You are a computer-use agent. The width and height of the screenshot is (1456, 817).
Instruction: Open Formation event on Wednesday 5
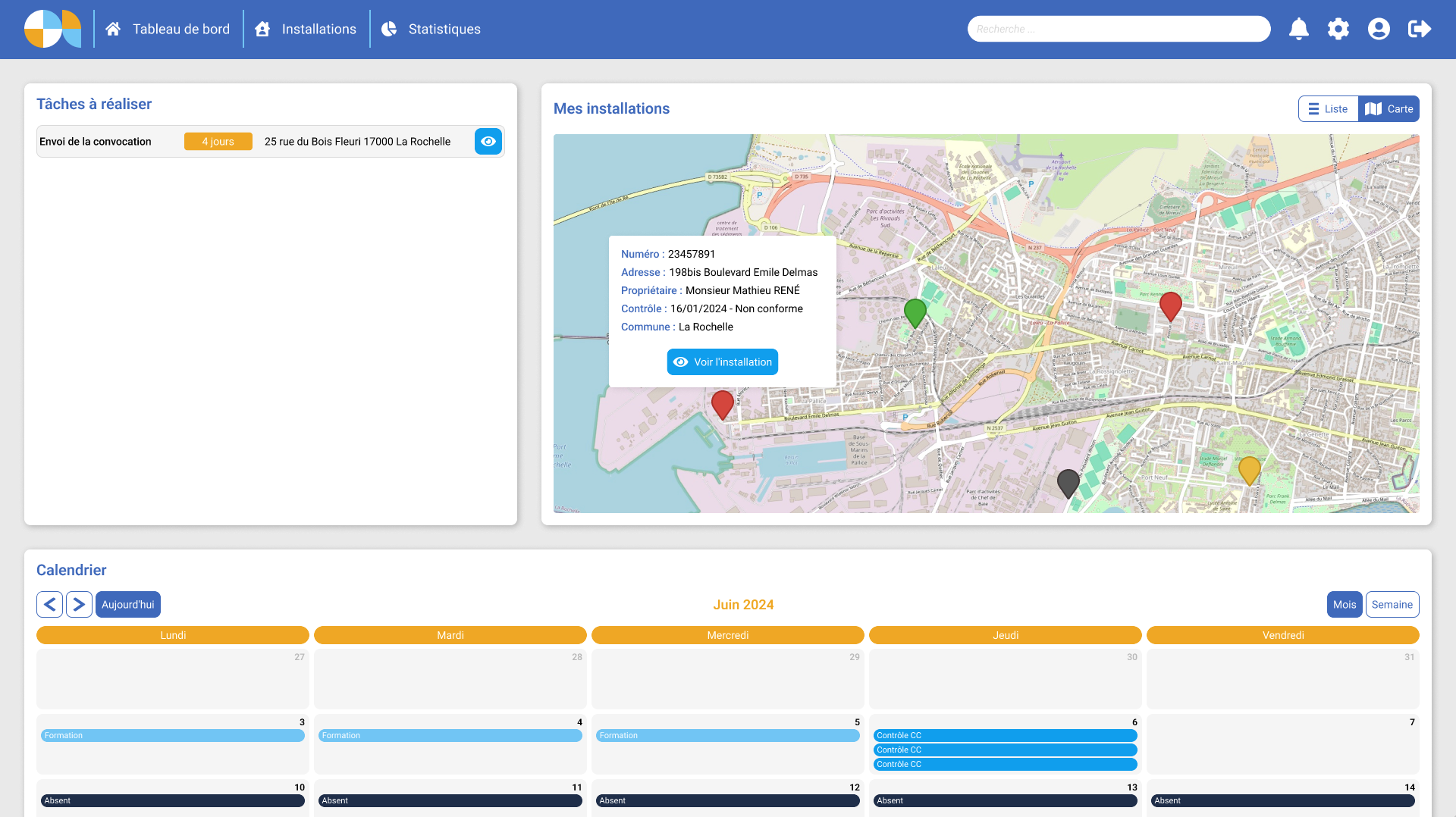pos(728,735)
